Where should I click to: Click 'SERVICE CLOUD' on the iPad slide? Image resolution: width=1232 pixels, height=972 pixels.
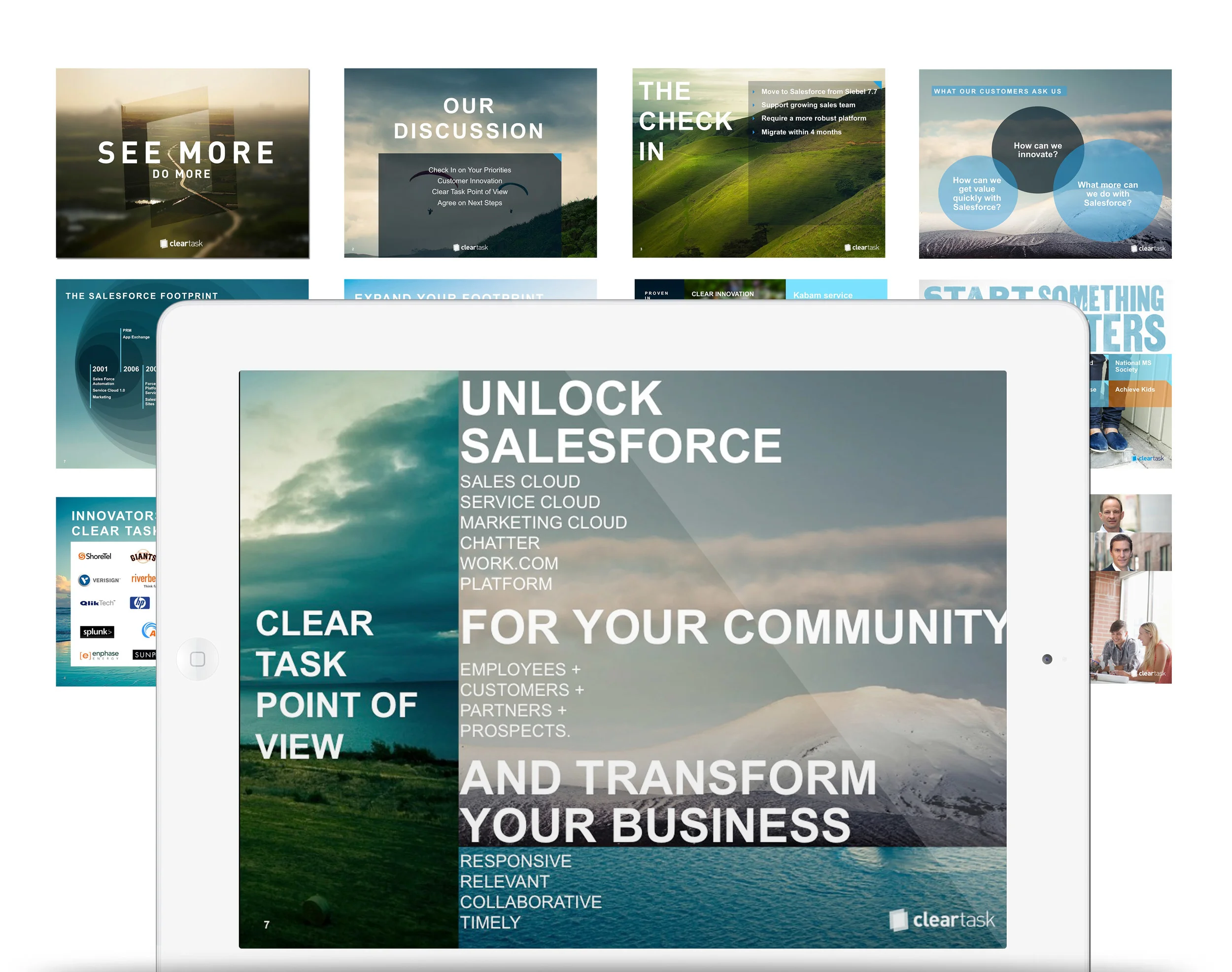click(530, 502)
